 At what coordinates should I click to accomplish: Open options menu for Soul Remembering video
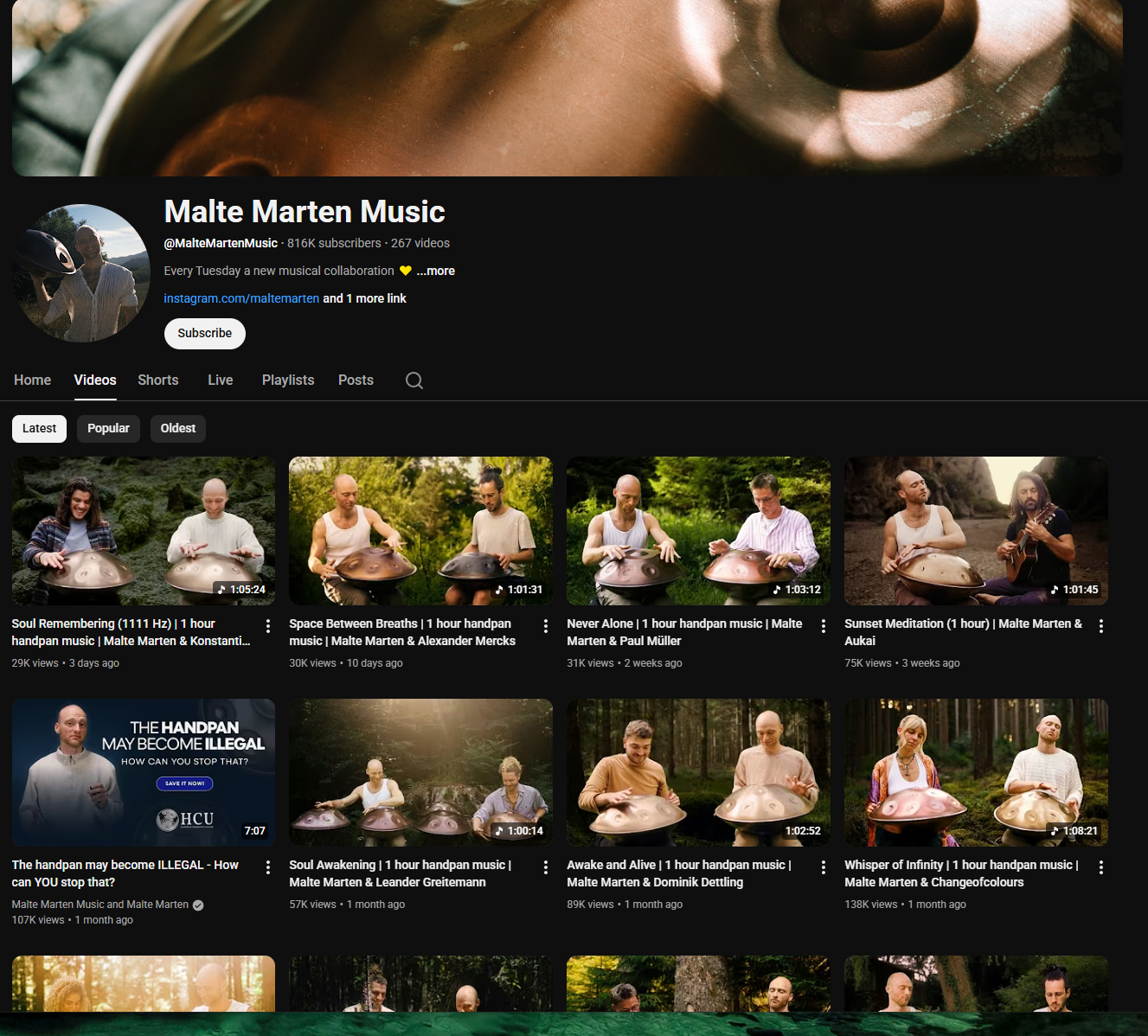268,626
